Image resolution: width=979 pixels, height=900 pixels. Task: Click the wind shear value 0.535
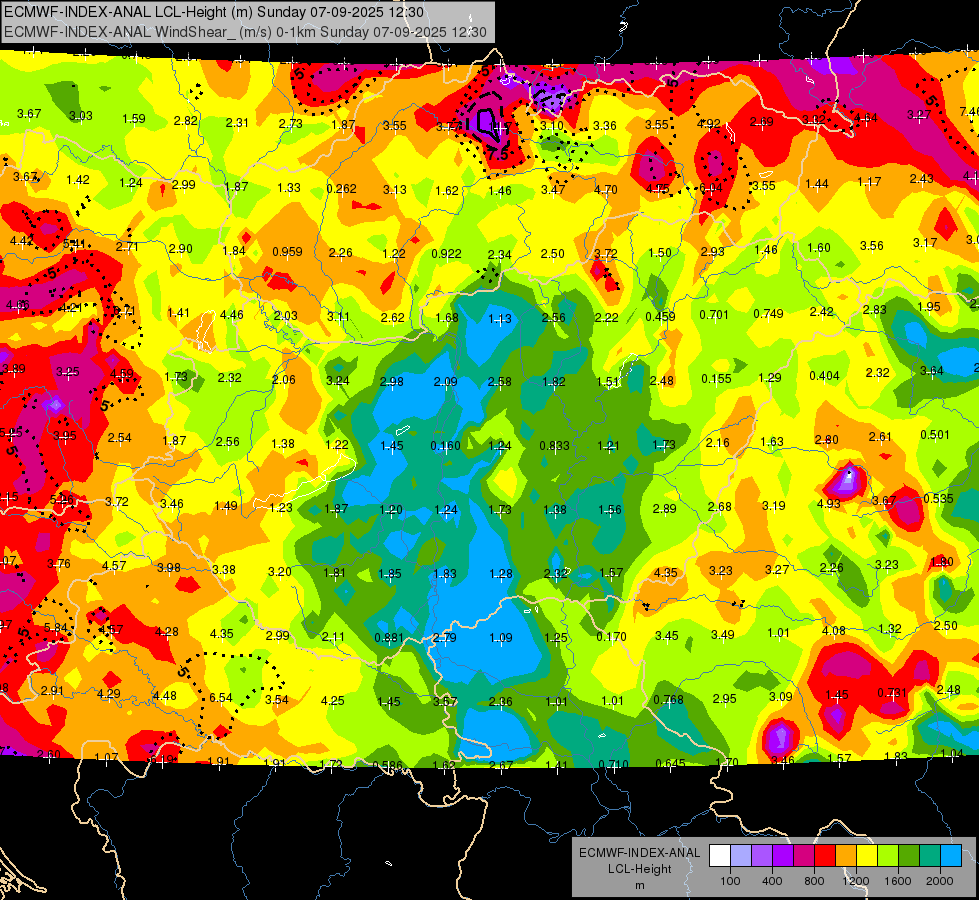click(938, 498)
